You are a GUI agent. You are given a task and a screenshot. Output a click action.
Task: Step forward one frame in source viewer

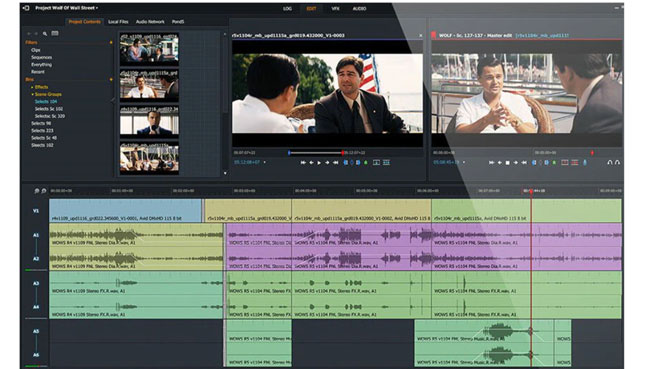(x=327, y=163)
